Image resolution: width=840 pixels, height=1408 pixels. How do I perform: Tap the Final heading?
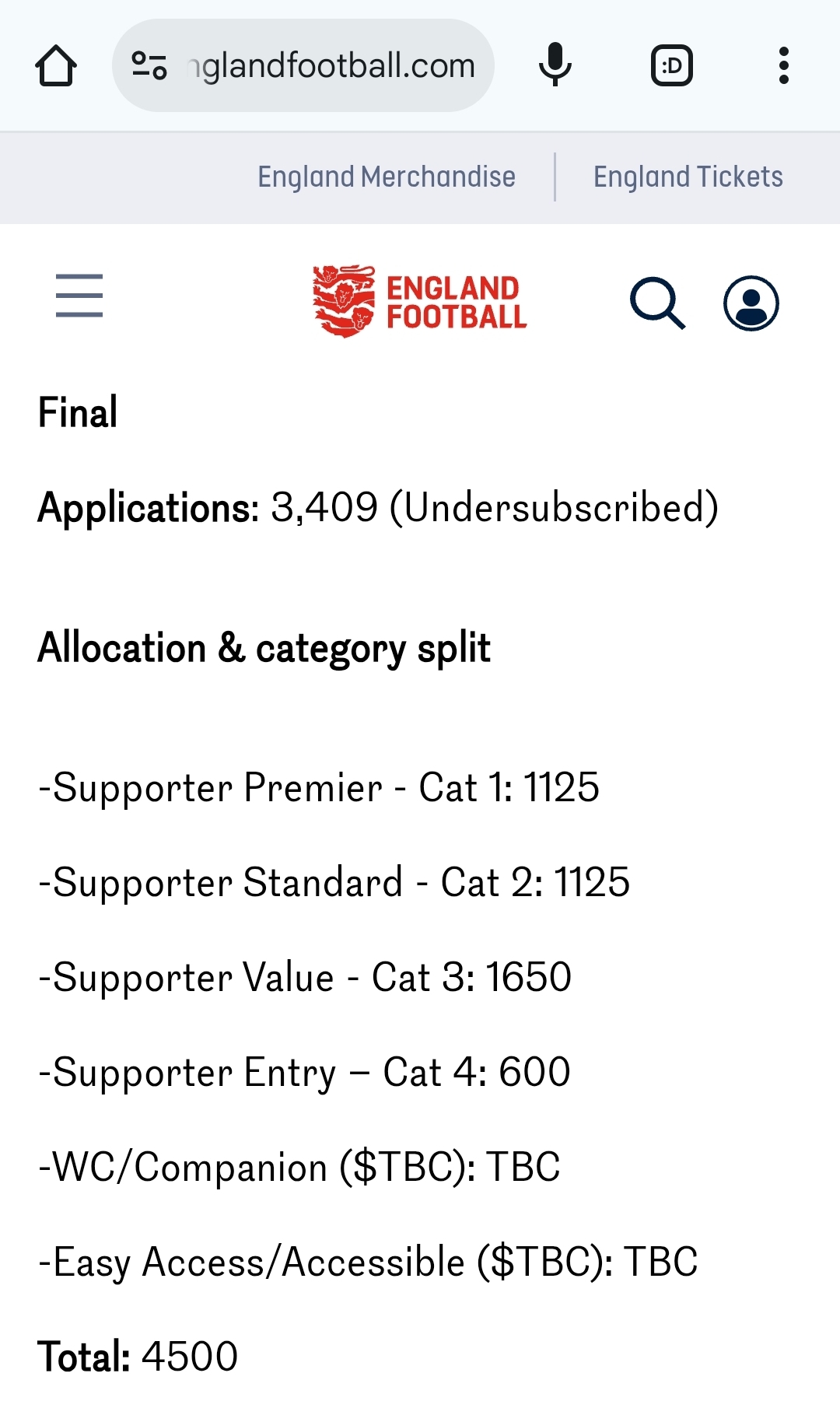click(x=78, y=412)
